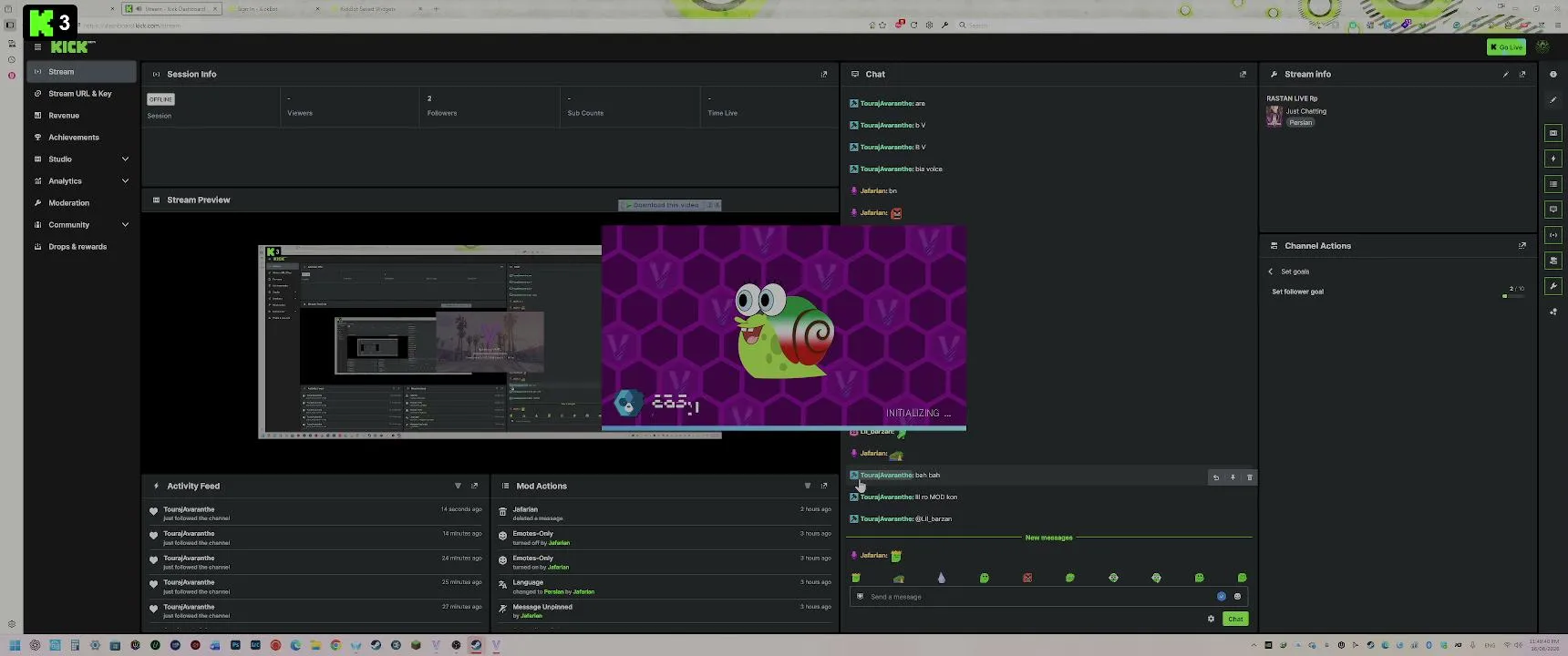
Task: Open the Kick sidebar hamburger menu
Action: click(37, 46)
